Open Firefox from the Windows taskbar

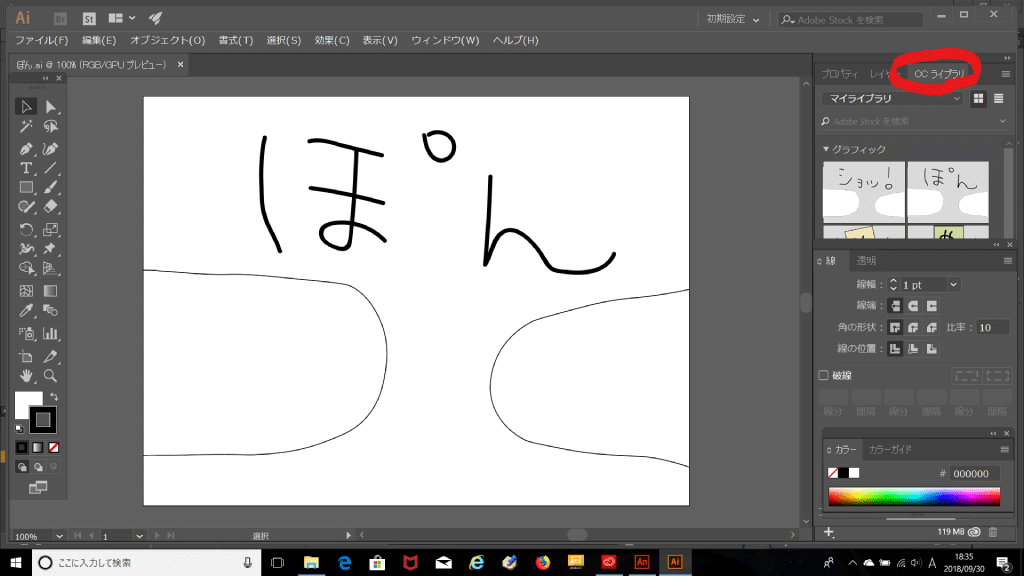pyautogui.click(x=543, y=562)
